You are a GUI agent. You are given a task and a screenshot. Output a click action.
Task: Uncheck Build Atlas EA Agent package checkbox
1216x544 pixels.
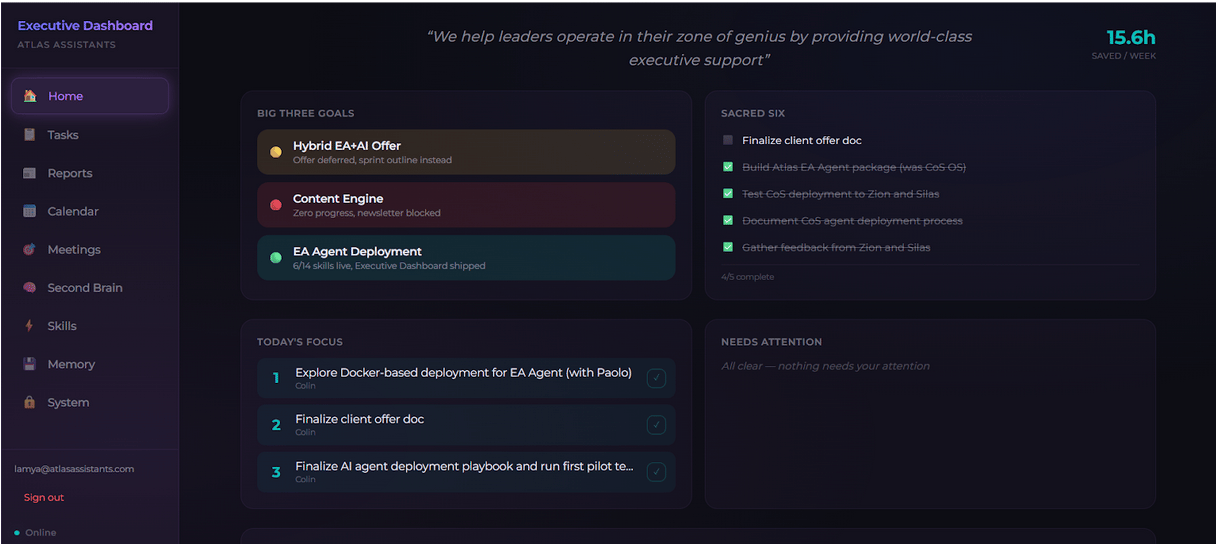pyautogui.click(x=728, y=167)
